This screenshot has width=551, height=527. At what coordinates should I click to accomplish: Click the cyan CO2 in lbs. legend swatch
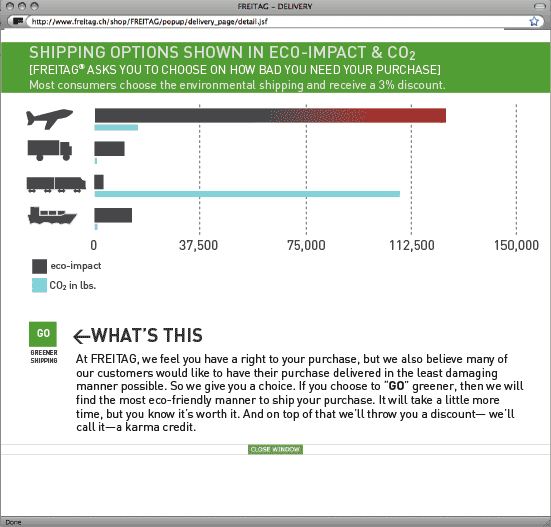pos(39,285)
